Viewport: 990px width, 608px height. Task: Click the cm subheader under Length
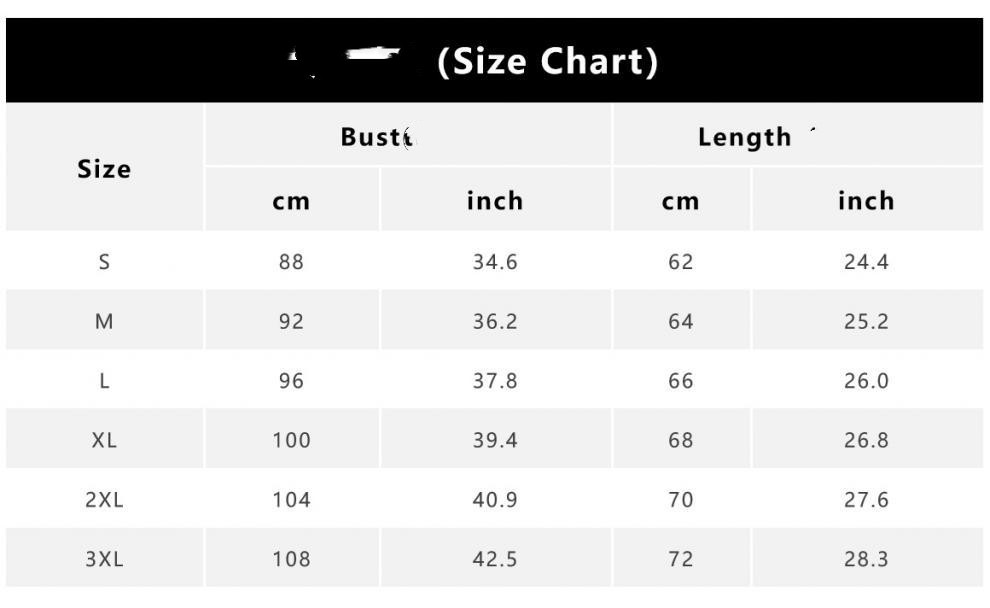point(681,201)
